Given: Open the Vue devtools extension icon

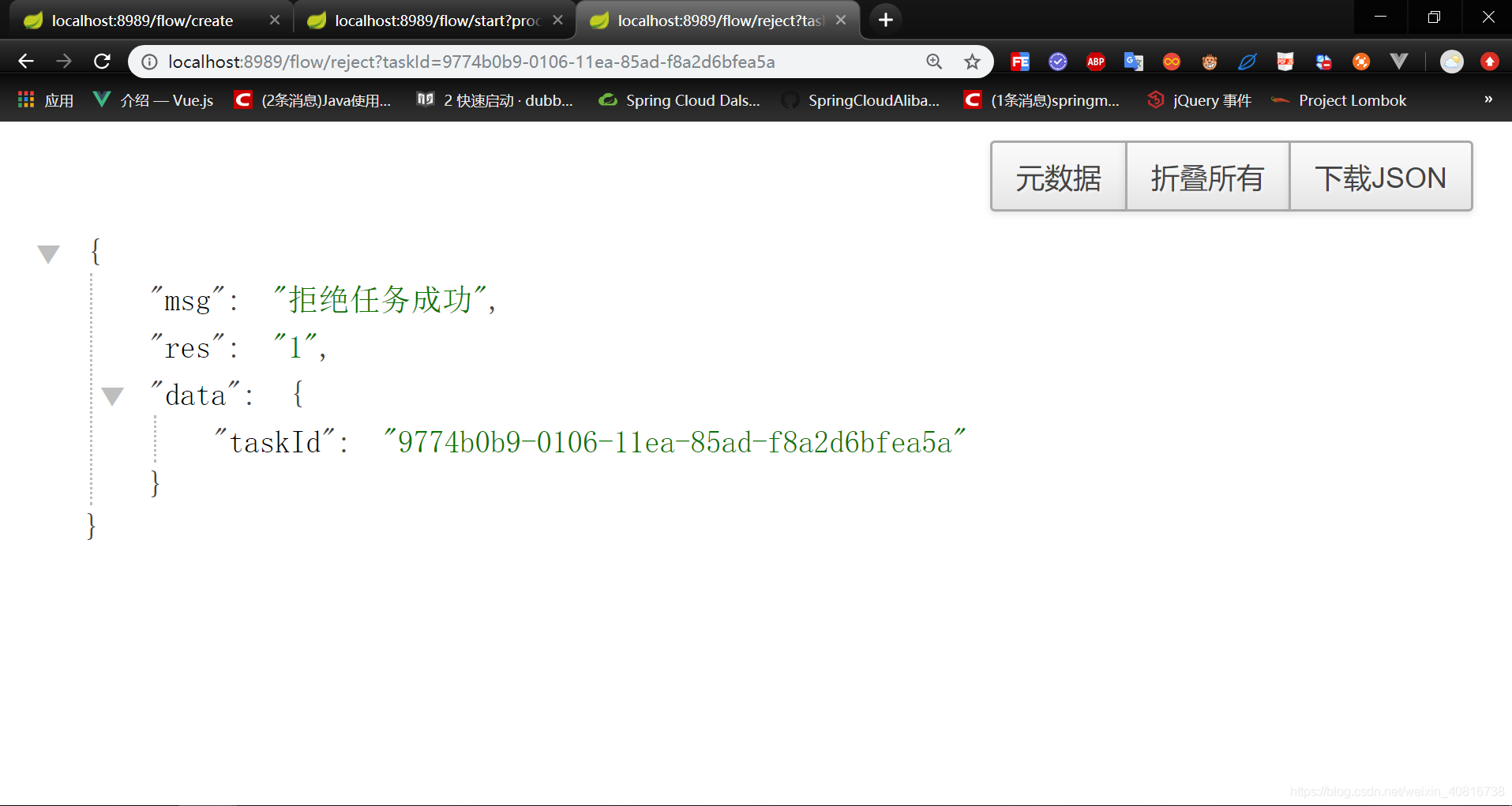Looking at the screenshot, I should tap(1399, 62).
